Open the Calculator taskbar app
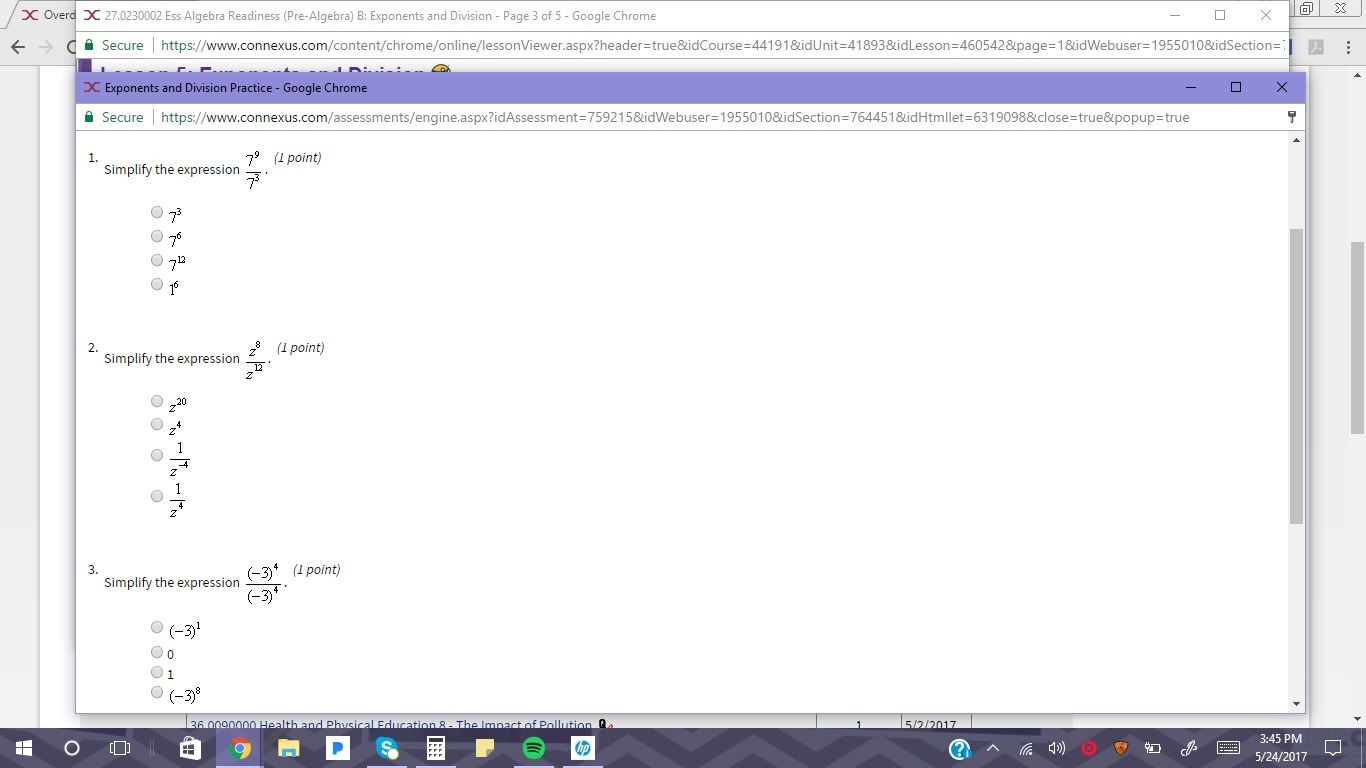The height and width of the screenshot is (768, 1366). (x=435, y=748)
